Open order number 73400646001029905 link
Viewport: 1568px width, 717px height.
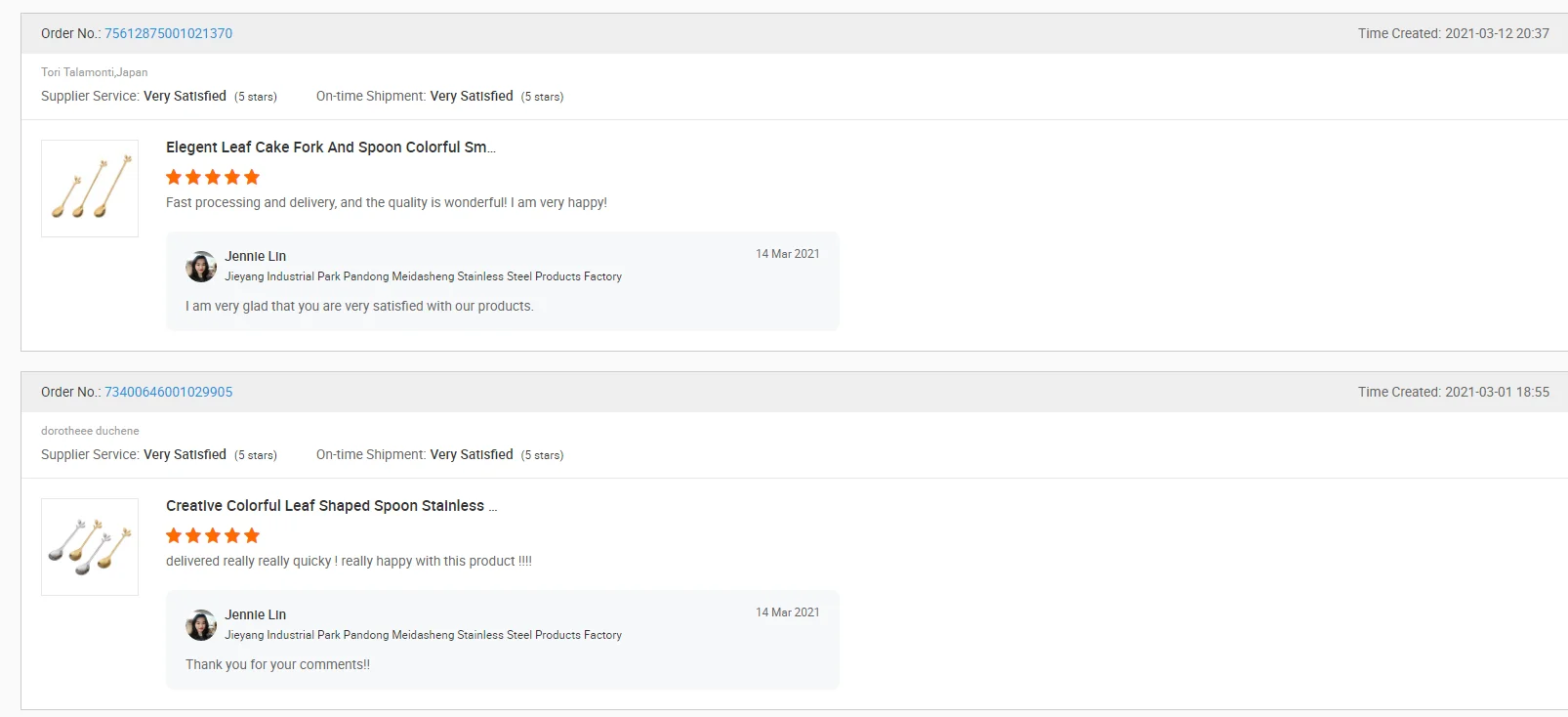[x=168, y=392]
